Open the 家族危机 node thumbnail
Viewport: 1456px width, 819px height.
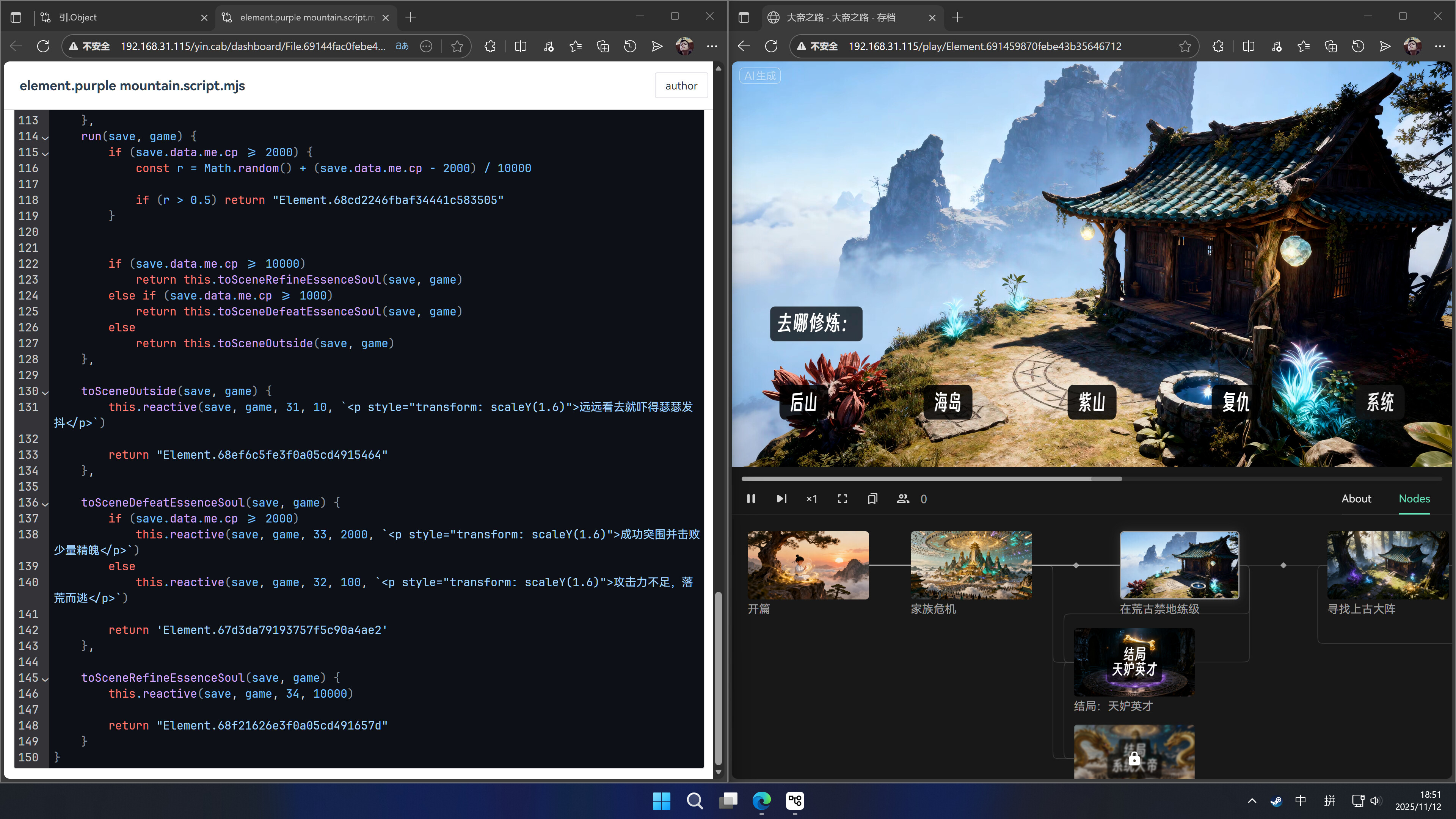tap(971, 565)
